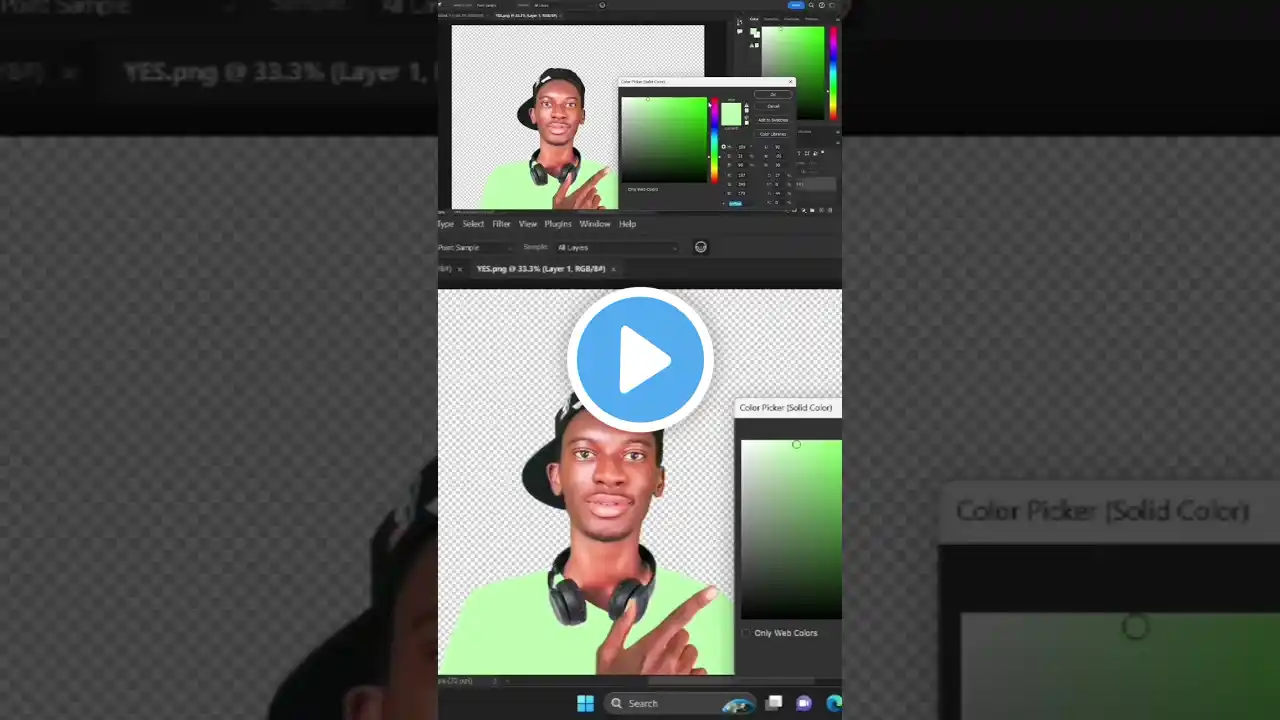Click the Help question mark icon top right

[x=822, y=5]
